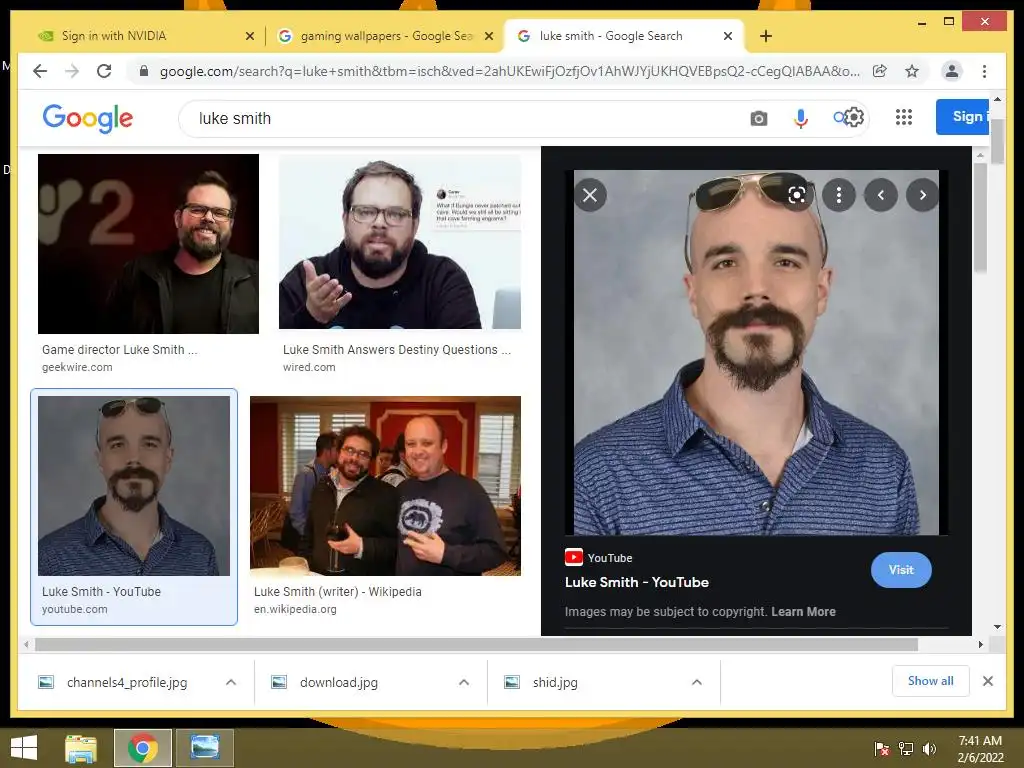The height and width of the screenshot is (768, 1024).
Task: Open the photo viewer taskbar app
Action: point(204,748)
